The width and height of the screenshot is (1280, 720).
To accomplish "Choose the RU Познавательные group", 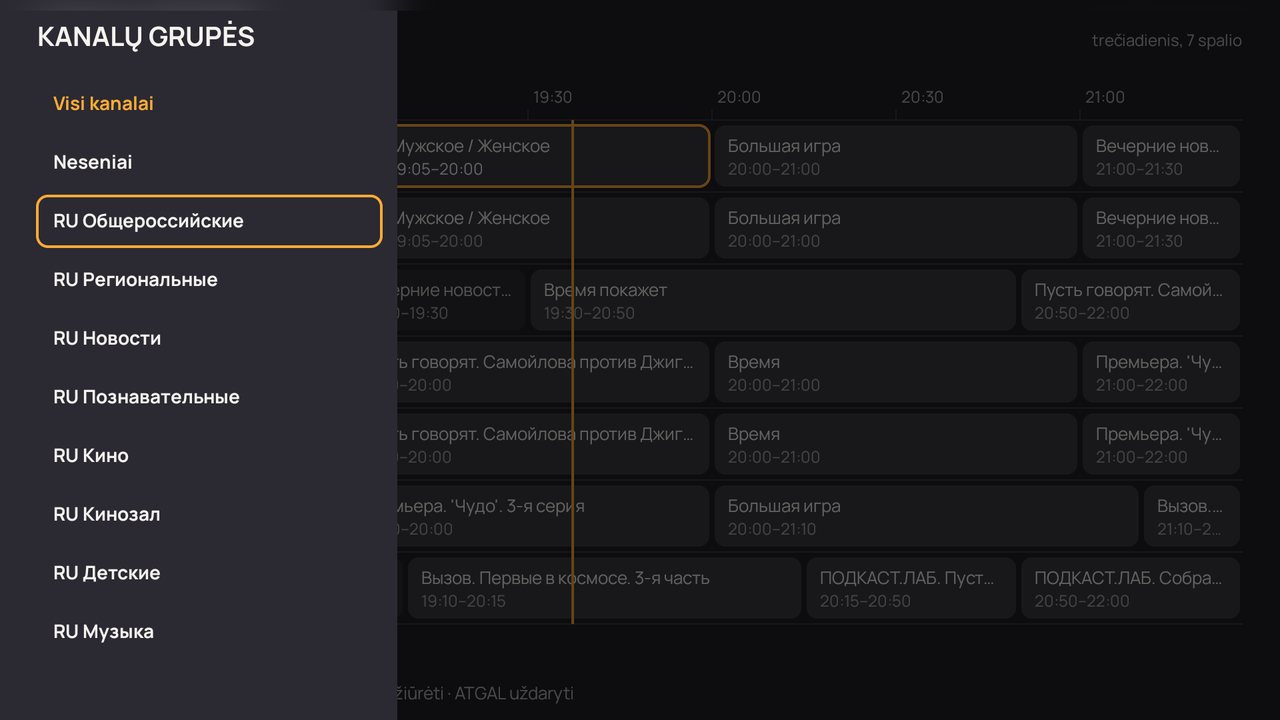I will [x=209, y=397].
